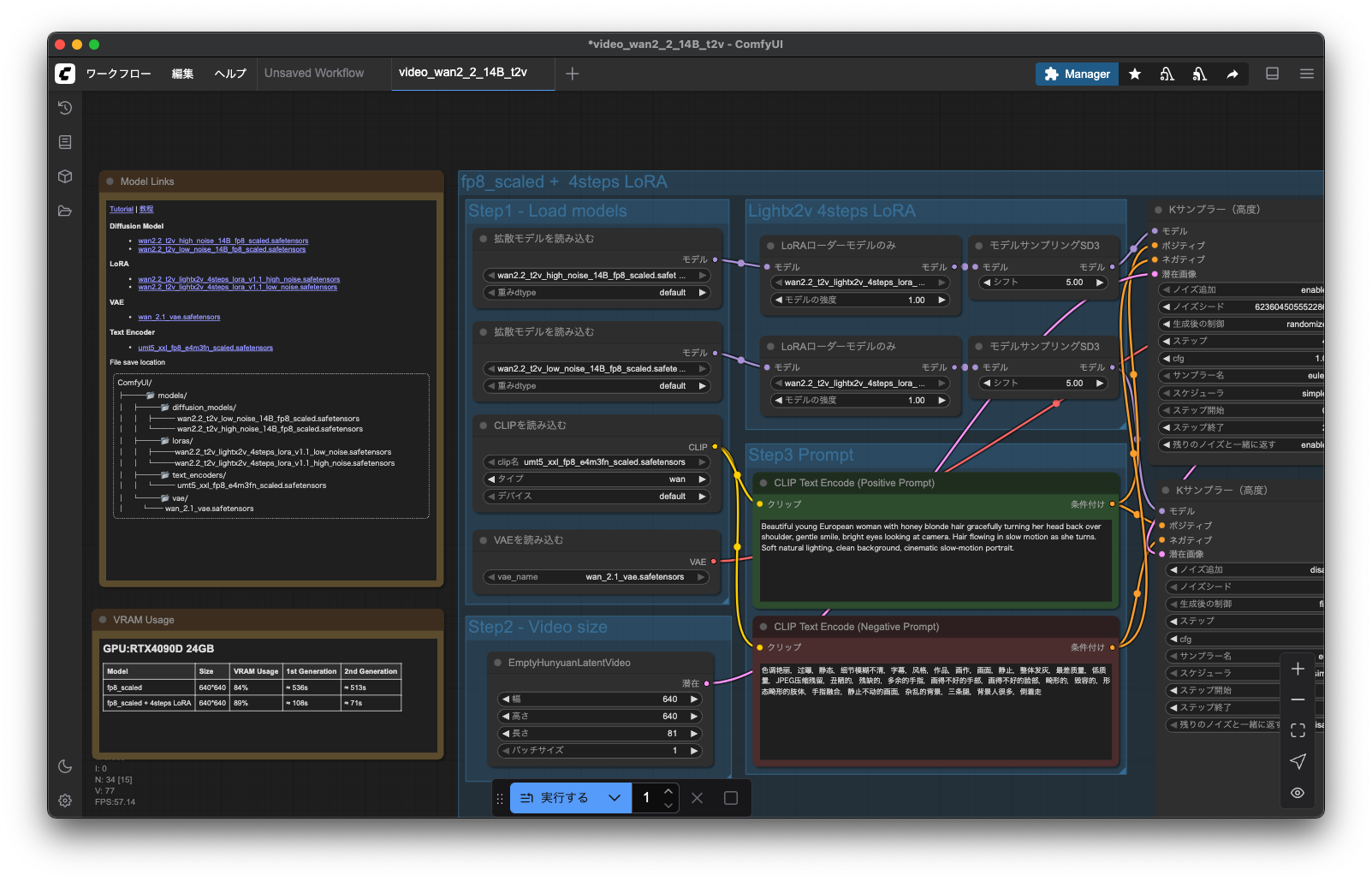
Task: Open the queue history sidebar panel
Action: pos(65,108)
